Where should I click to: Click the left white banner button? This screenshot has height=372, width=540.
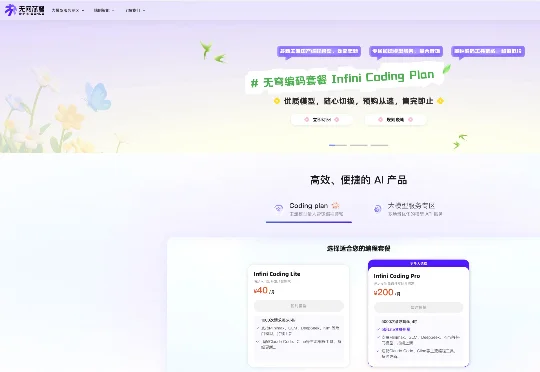(322, 120)
